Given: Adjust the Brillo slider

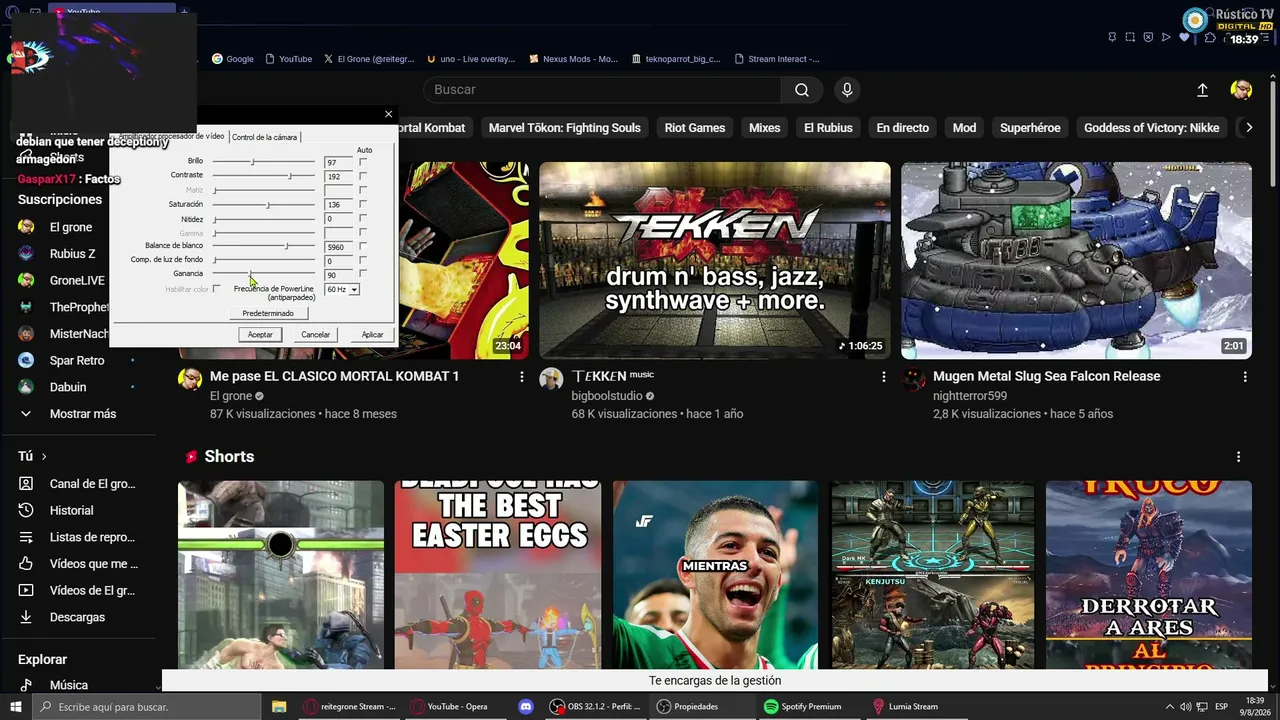Looking at the screenshot, I should click(x=264, y=162).
